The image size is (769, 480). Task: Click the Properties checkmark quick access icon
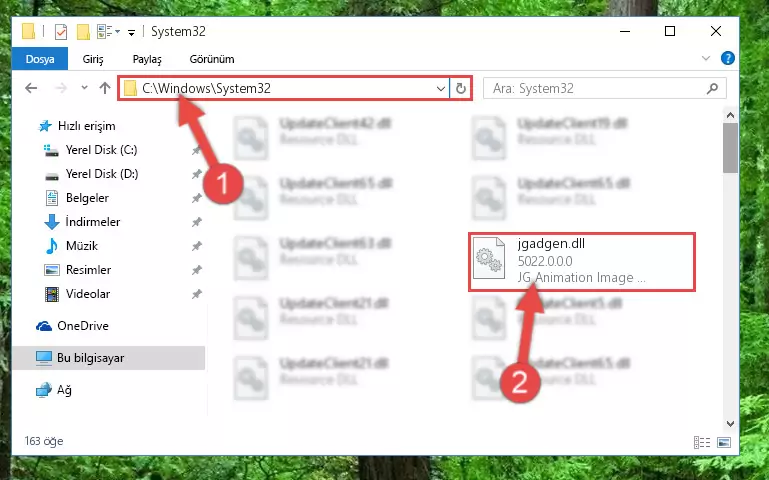(x=61, y=32)
